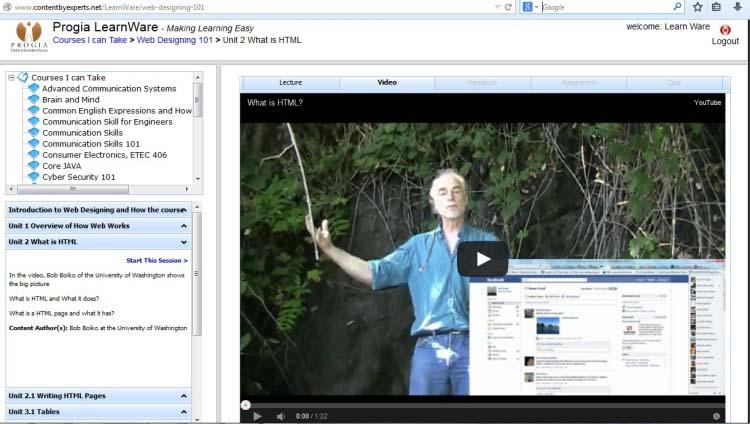Expand Unit 1 Overview of How Web Works
The height and width of the screenshot is (424, 750).
click(x=184, y=226)
